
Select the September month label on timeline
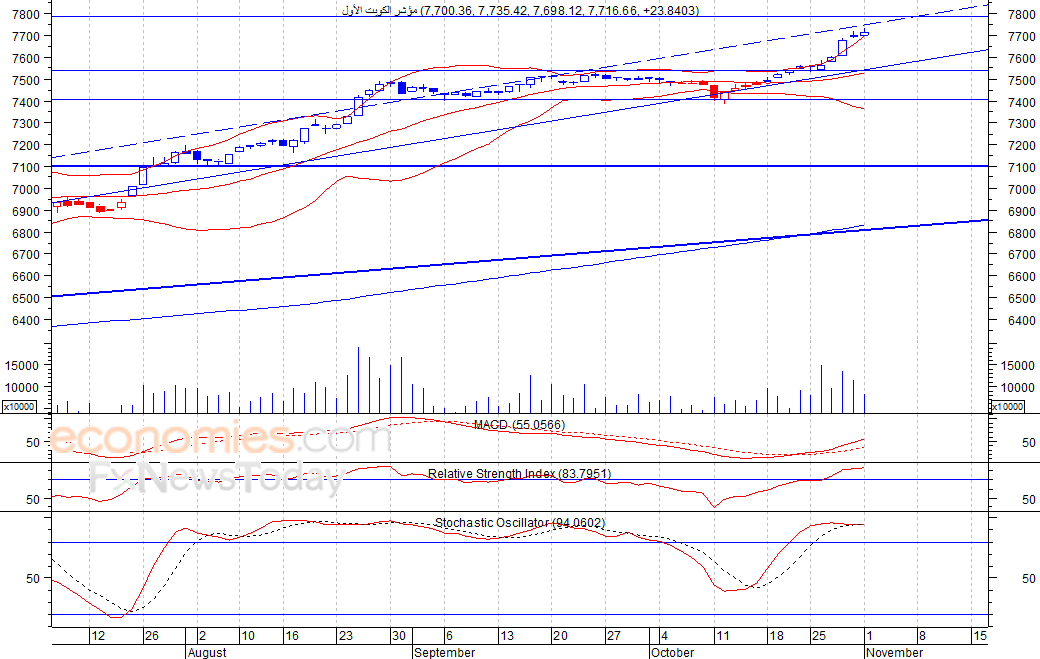pyautogui.click(x=444, y=652)
